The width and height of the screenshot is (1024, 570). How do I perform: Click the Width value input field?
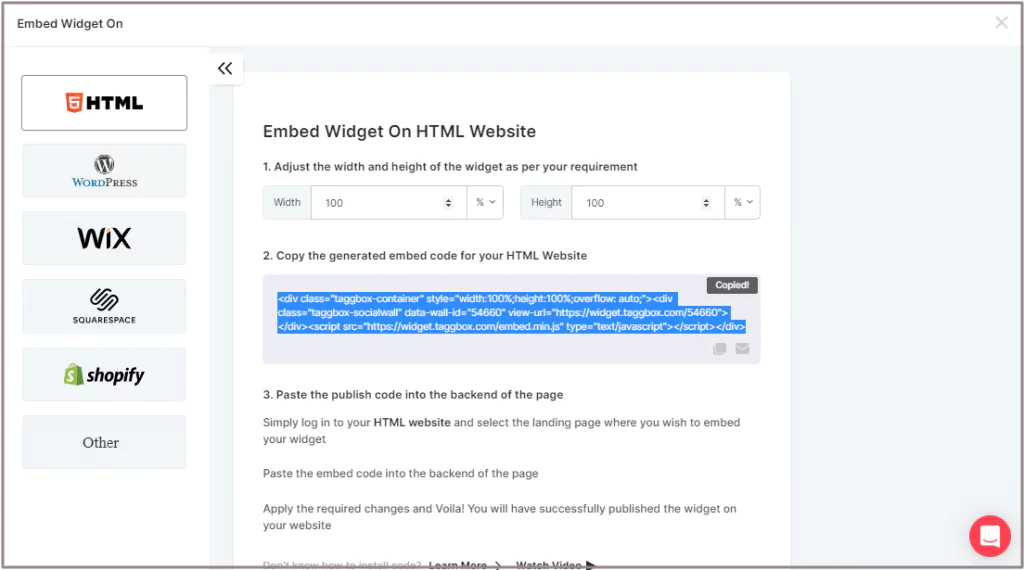tap(389, 202)
